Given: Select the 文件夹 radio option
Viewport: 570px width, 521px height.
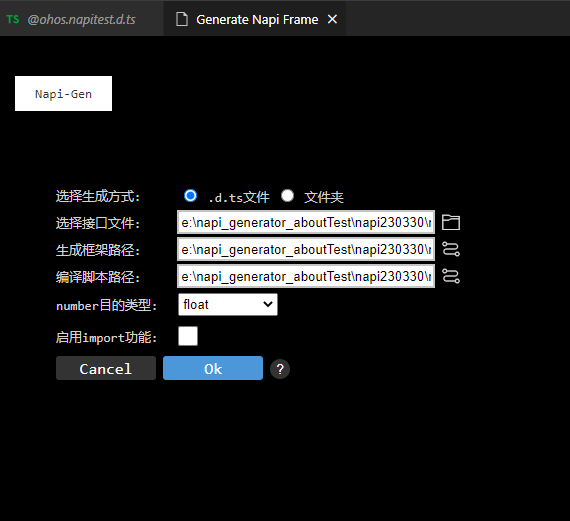Looking at the screenshot, I should point(287,196).
